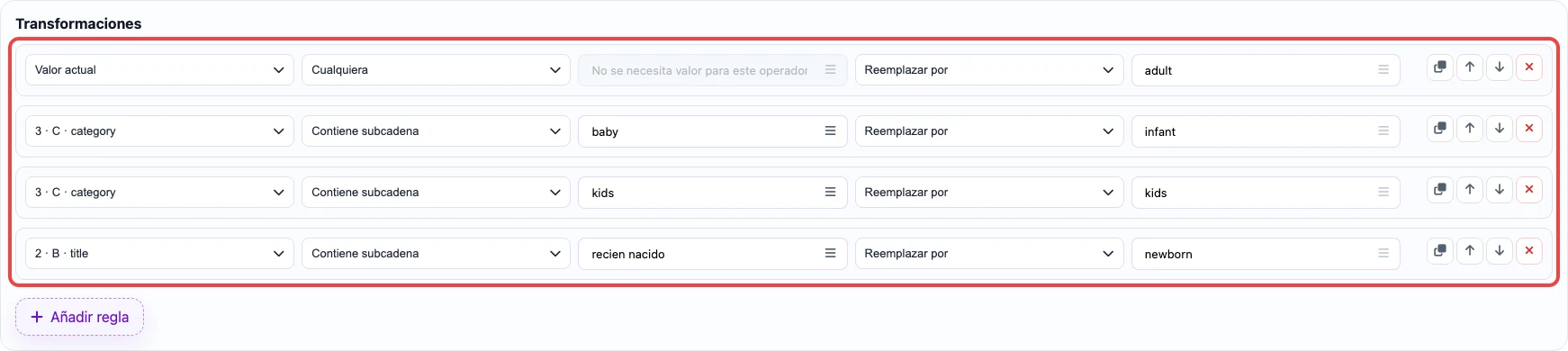Edit the 'recien nacido' match field
Viewport: 1568px width, 351px height.
click(x=712, y=254)
